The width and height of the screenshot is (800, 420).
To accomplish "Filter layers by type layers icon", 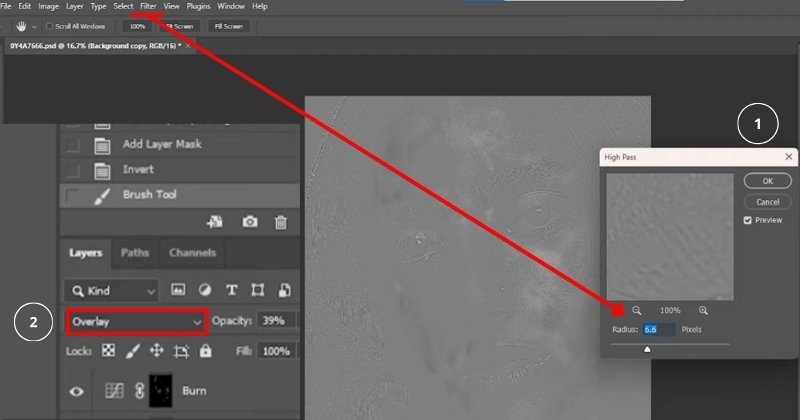I will pos(232,290).
